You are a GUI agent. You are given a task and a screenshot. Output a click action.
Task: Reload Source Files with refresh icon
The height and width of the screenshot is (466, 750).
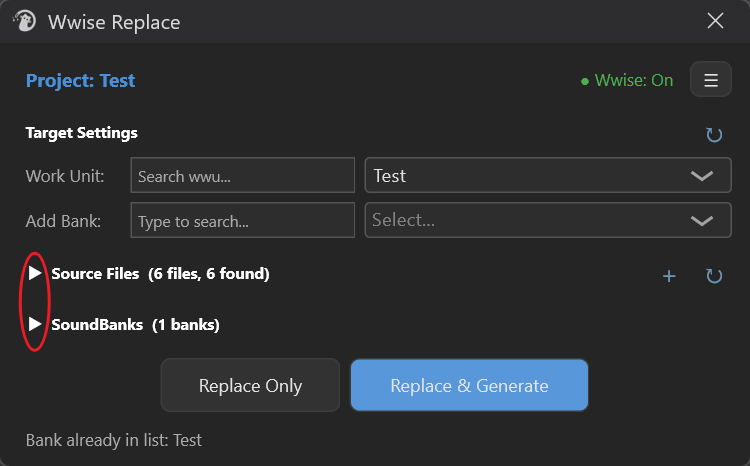point(714,276)
